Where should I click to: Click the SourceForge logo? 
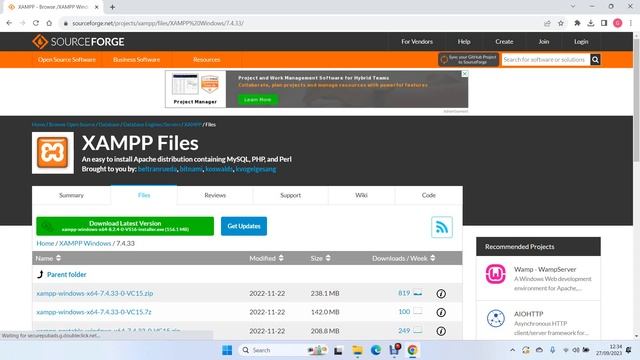point(78,42)
